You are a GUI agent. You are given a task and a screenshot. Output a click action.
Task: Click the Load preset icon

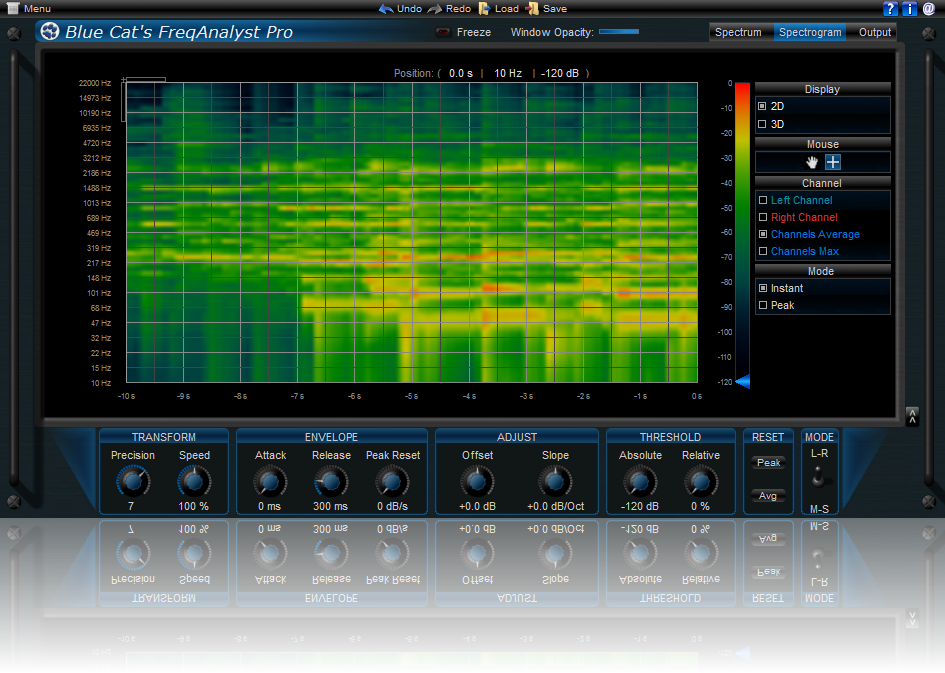pos(484,8)
